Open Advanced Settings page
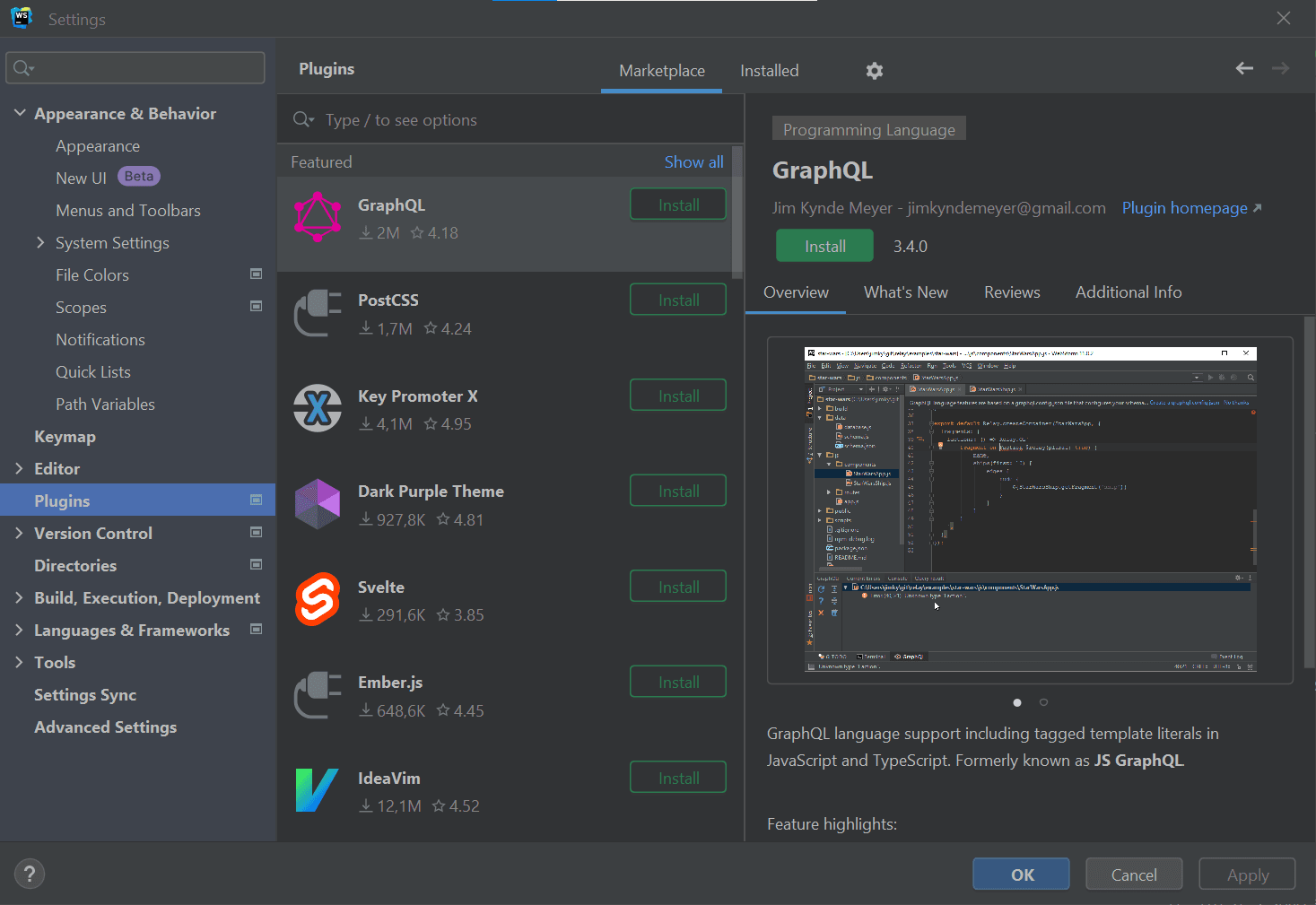Viewport: 1316px width, 905px height. tap(105, 727)
